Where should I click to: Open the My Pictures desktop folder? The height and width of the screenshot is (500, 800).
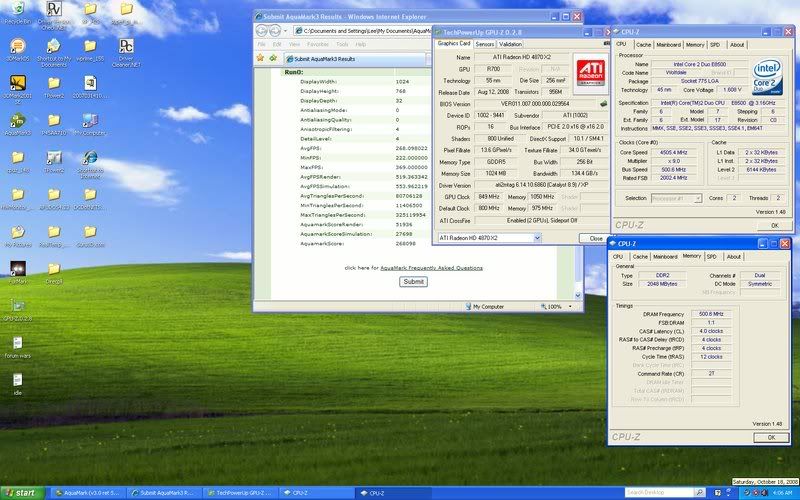coord(18,236)
